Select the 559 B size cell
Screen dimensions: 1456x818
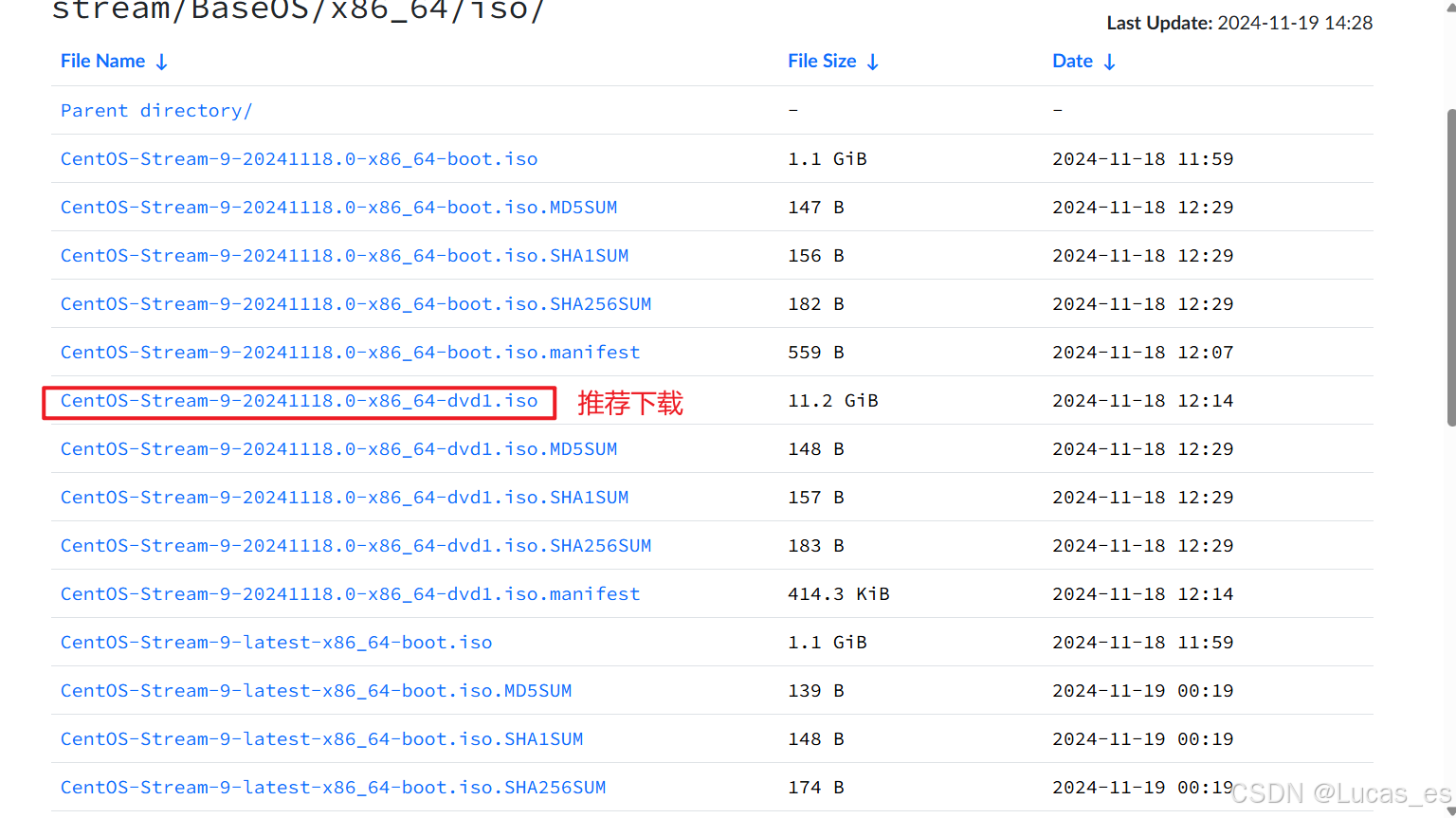pyautogui.click(x=816, y=352)
